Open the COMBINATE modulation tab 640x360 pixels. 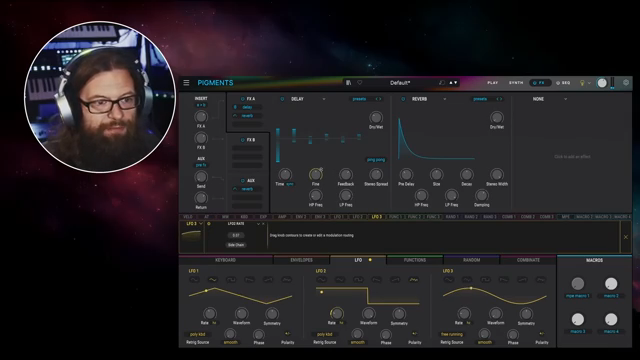point(528,260)
